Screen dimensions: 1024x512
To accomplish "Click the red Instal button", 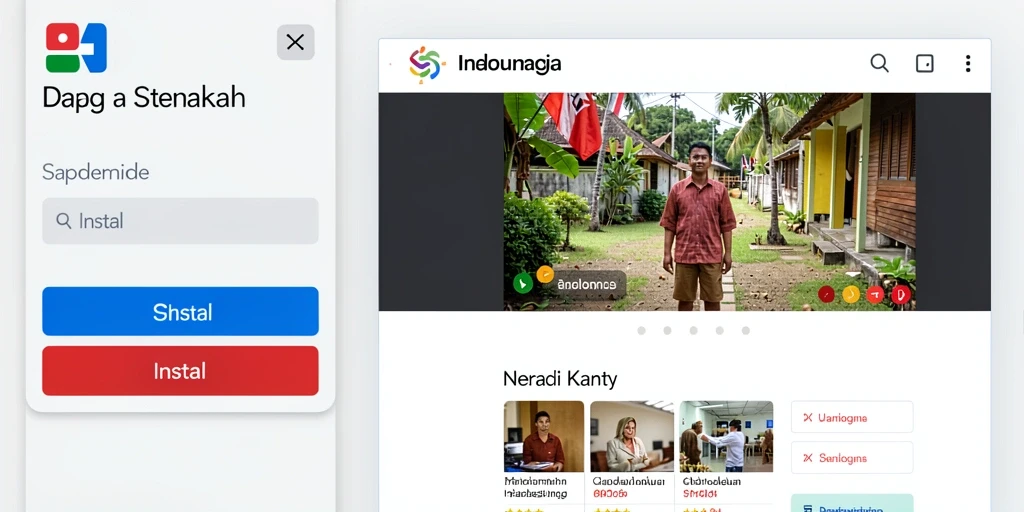I will coord(180,371).
